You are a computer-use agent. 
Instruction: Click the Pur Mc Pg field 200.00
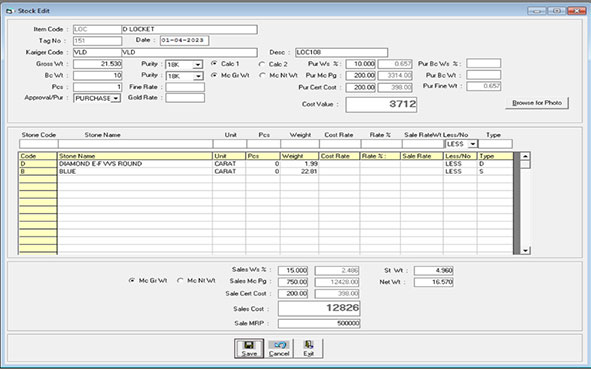click(361, 75)
